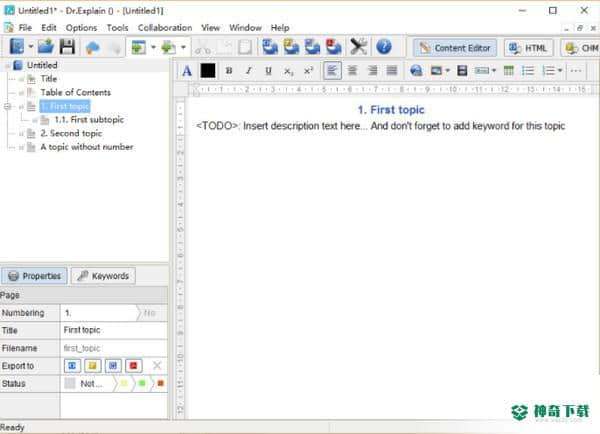Viewport: 600px width, 434px height.
Task: Select the Table of Contents tree item
Action: pyautogui.click(x=75, y=92)
